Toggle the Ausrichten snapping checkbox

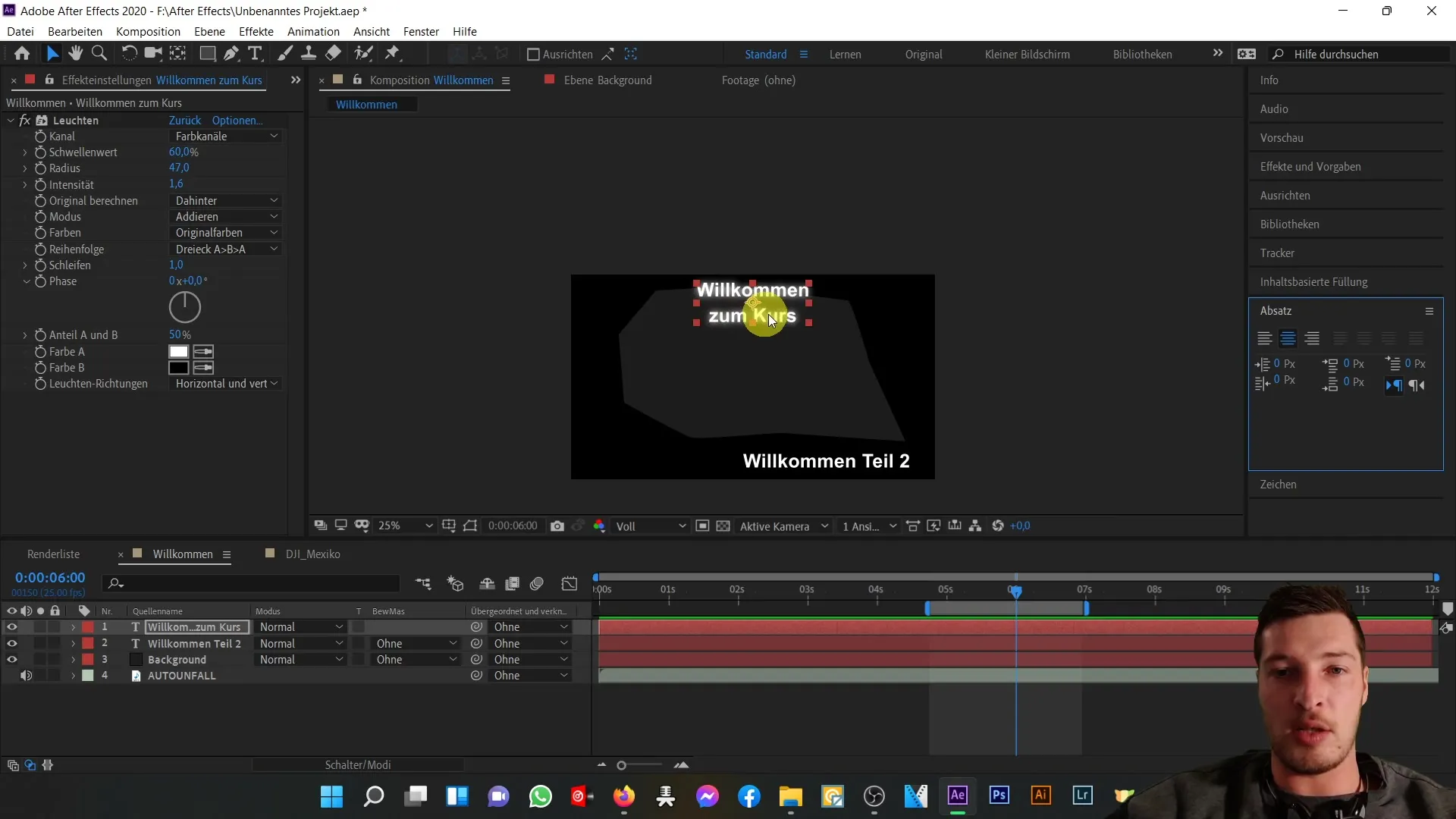coord(533,54)
